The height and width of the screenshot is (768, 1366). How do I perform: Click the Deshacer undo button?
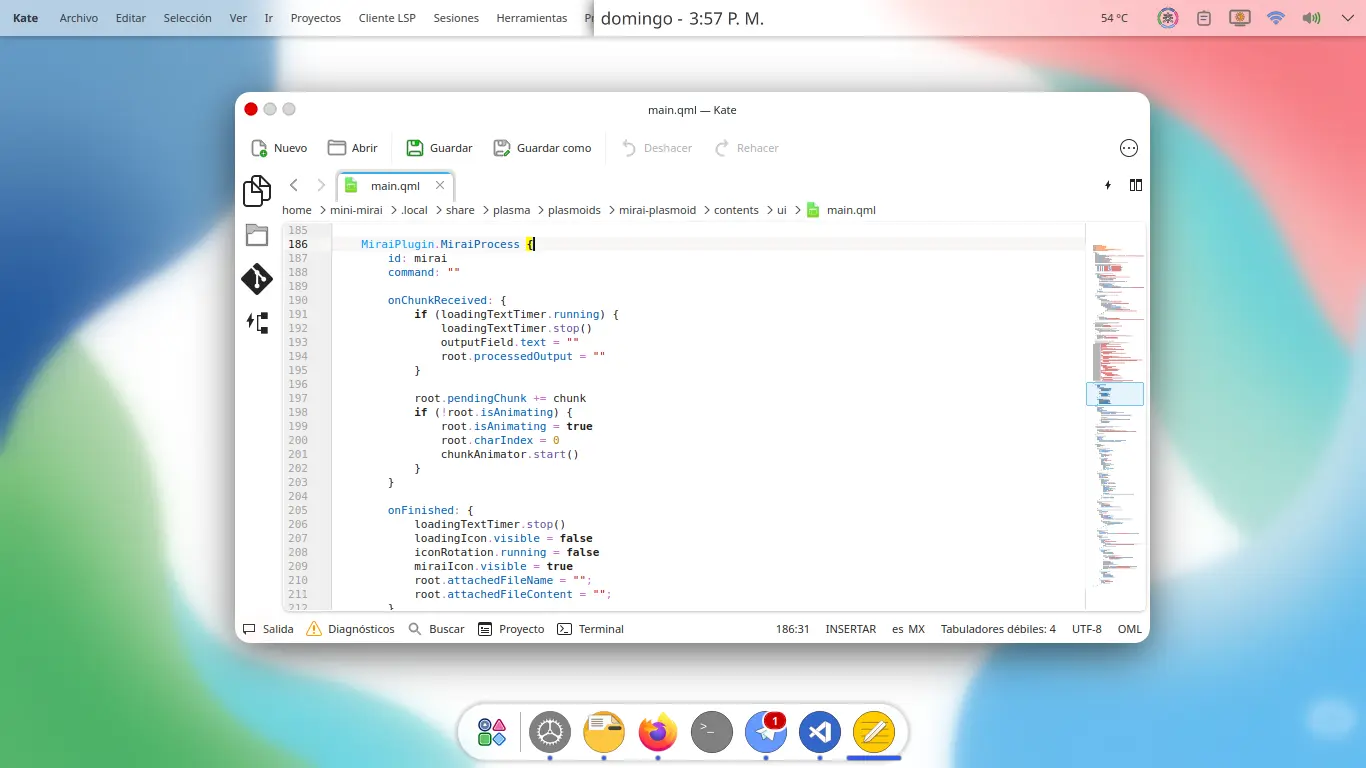coord(656,148)
